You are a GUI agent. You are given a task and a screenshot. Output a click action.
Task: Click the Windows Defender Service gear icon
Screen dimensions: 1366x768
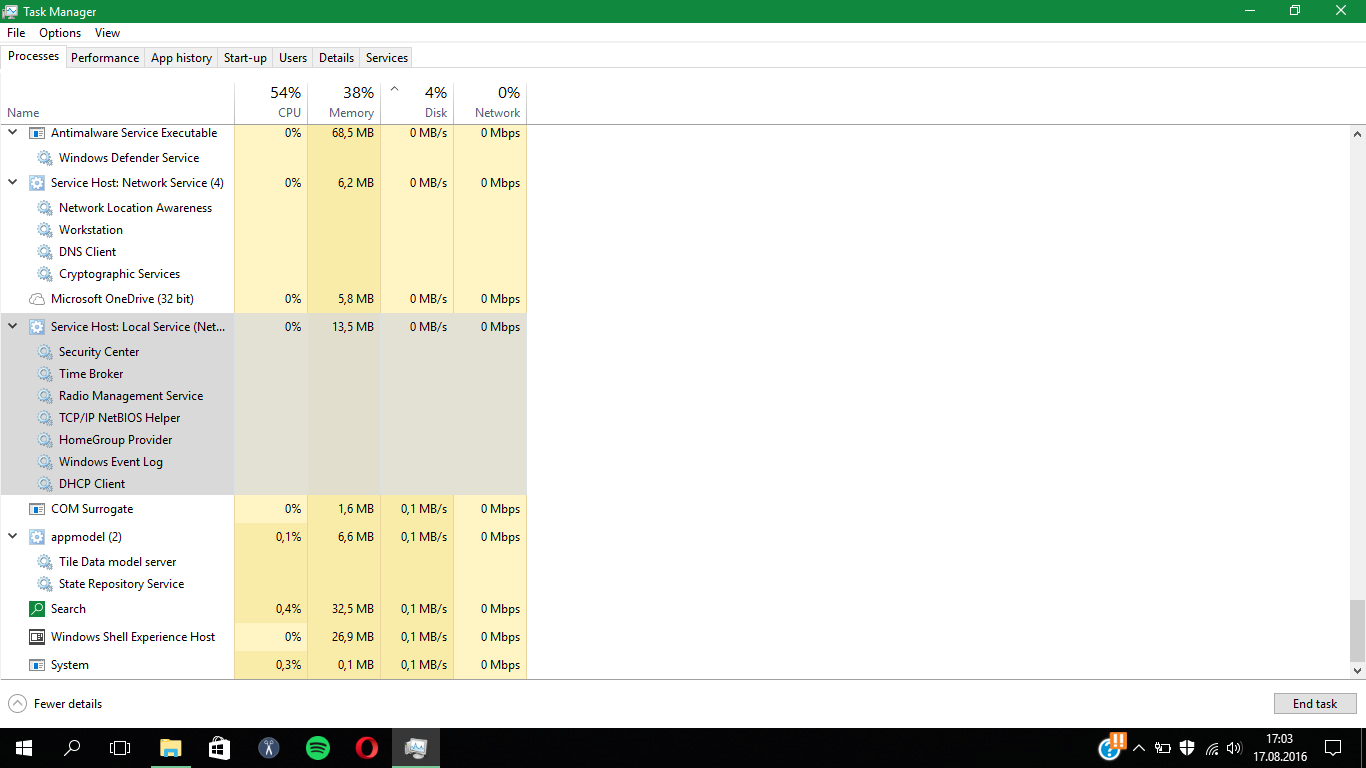(45, 158)
